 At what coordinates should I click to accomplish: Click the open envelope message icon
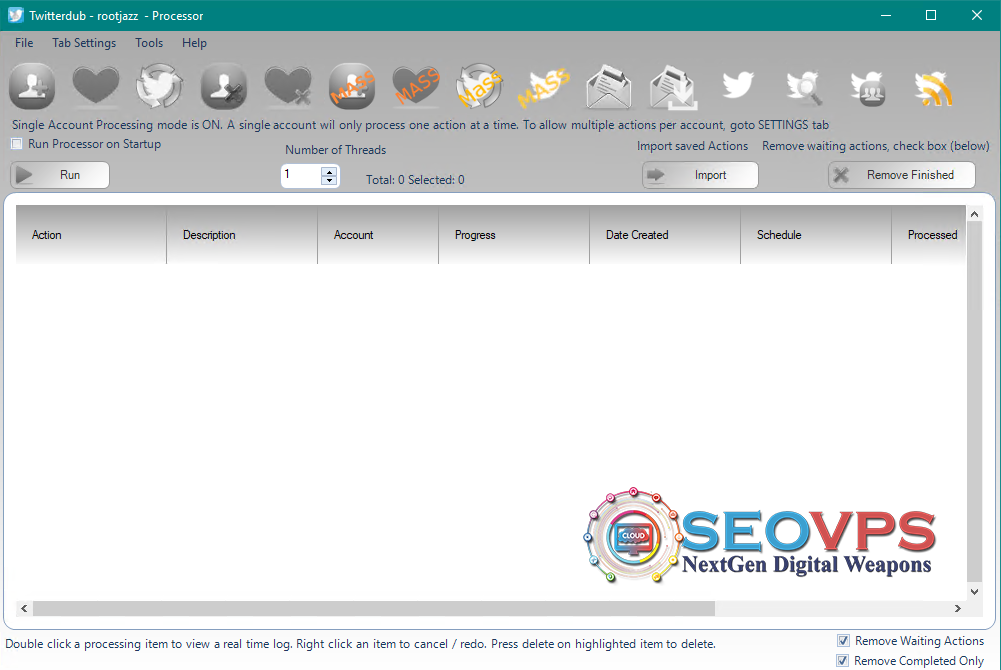608,86
